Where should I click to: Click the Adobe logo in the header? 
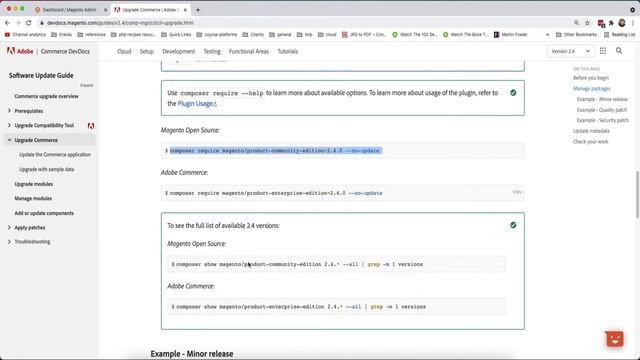(x=20, y=51)
